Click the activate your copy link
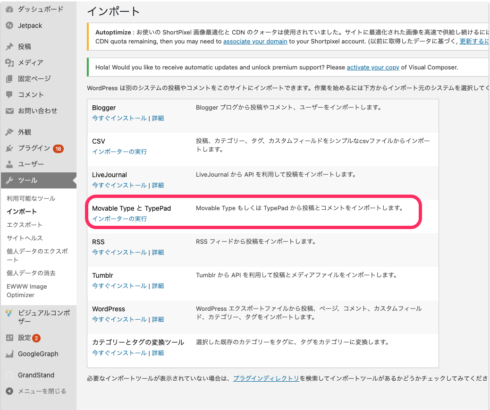This screenshot has height=410, width=490. tap(373, 67)
